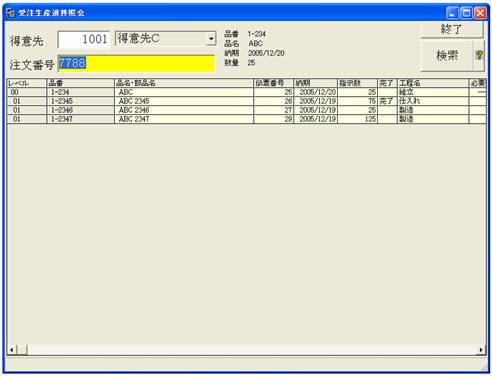Click the 納期 column header in table
This screenshot has width=492, height=376.
pyautogui.click(x=316, y=83)
